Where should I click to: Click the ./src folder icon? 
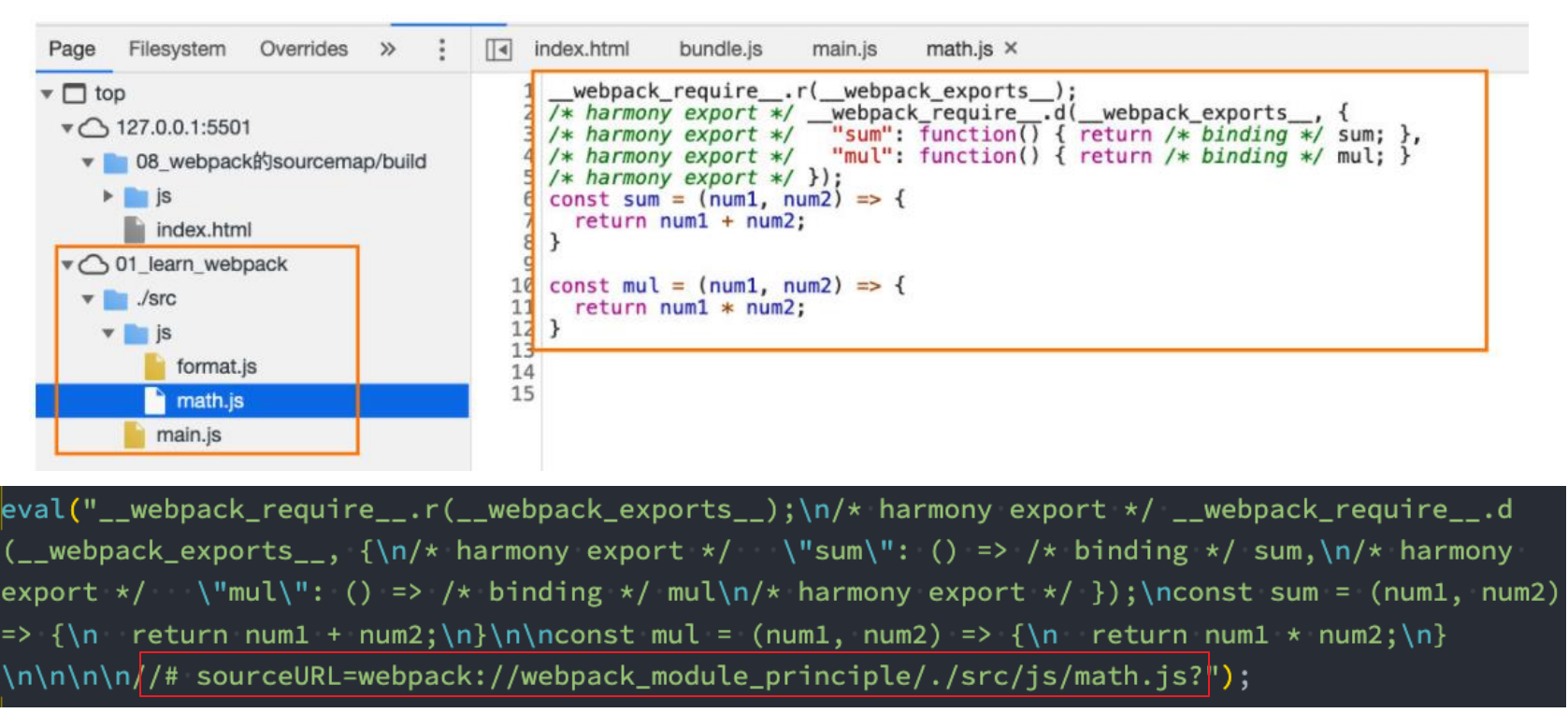(115, 299)
